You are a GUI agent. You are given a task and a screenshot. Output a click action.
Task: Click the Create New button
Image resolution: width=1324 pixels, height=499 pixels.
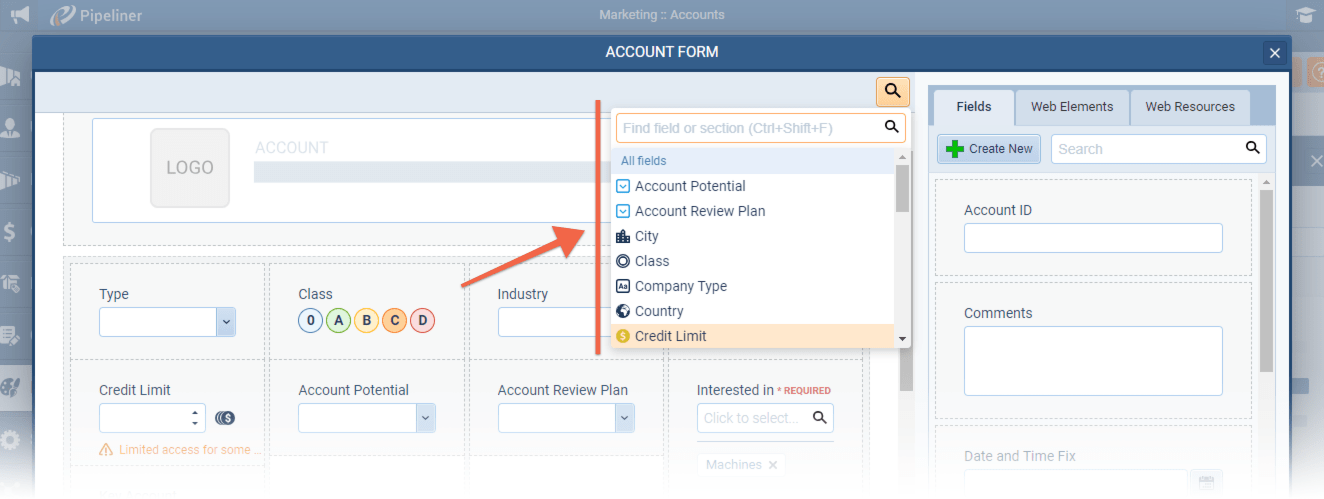(989, 149)
